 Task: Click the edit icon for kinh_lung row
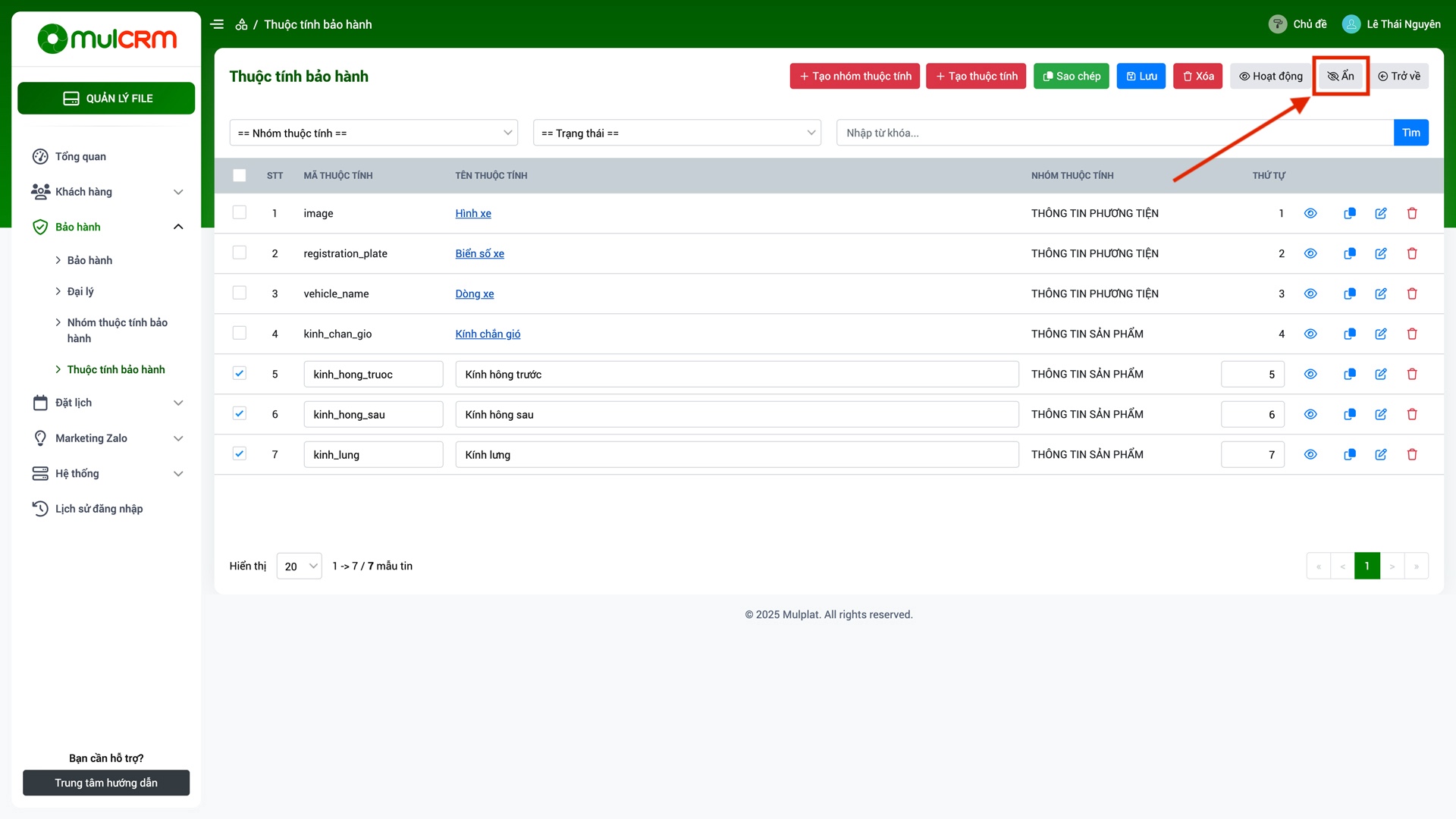(x=1380, y=454)
